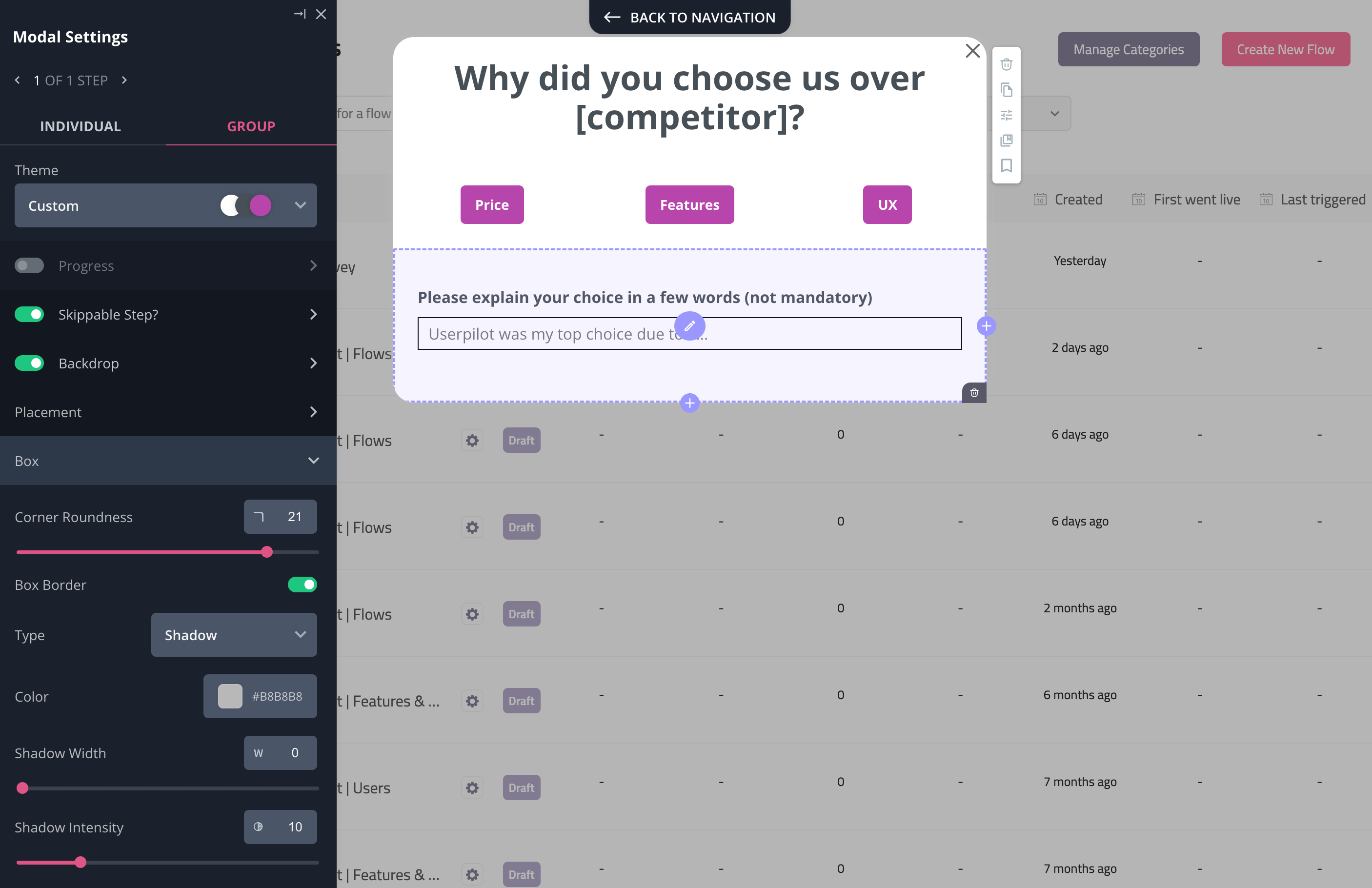This screenshot has height=888, width=1372.
Task: Drag the Corner Roundness slider
Action: coord(267,551)
